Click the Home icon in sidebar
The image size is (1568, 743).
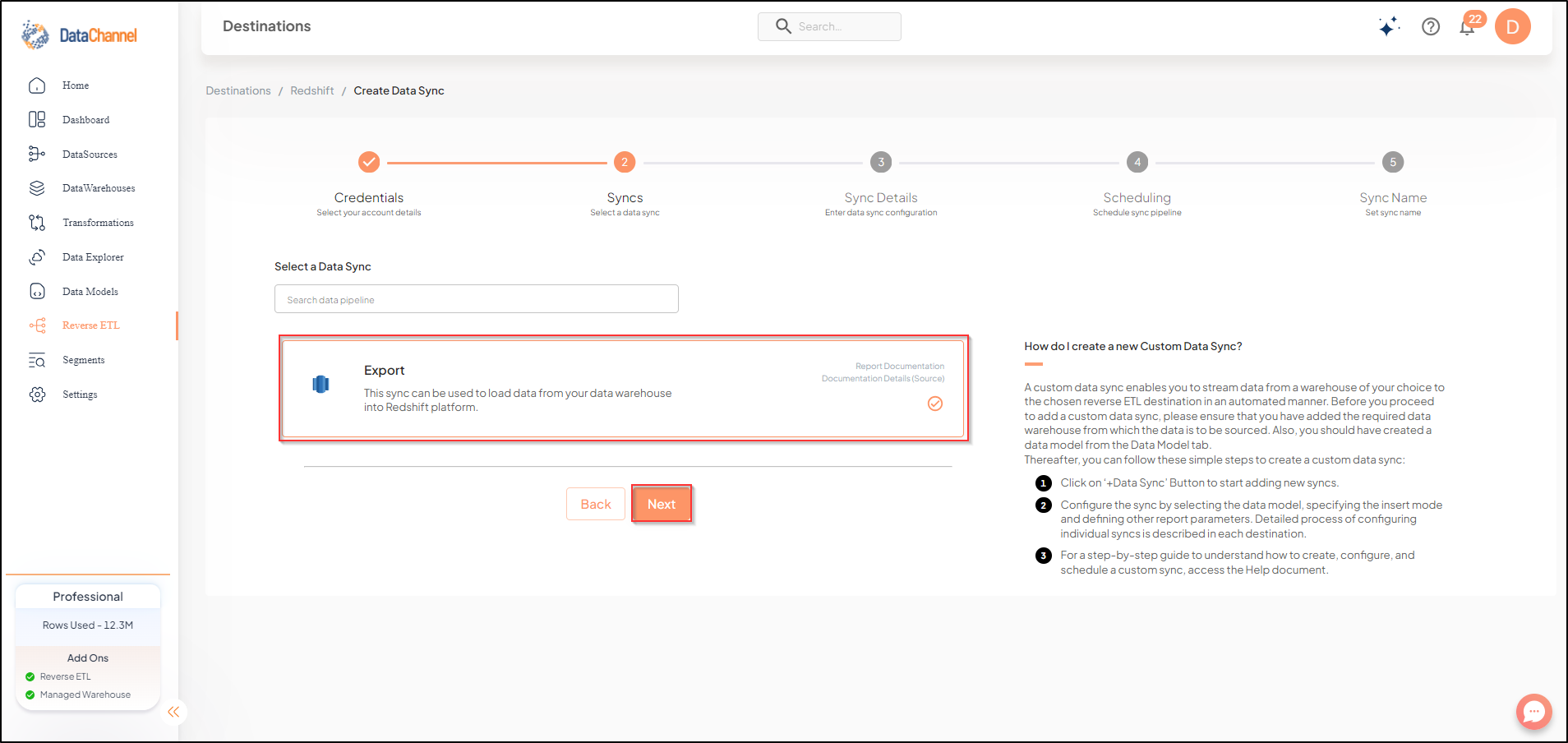coord(37,85)
